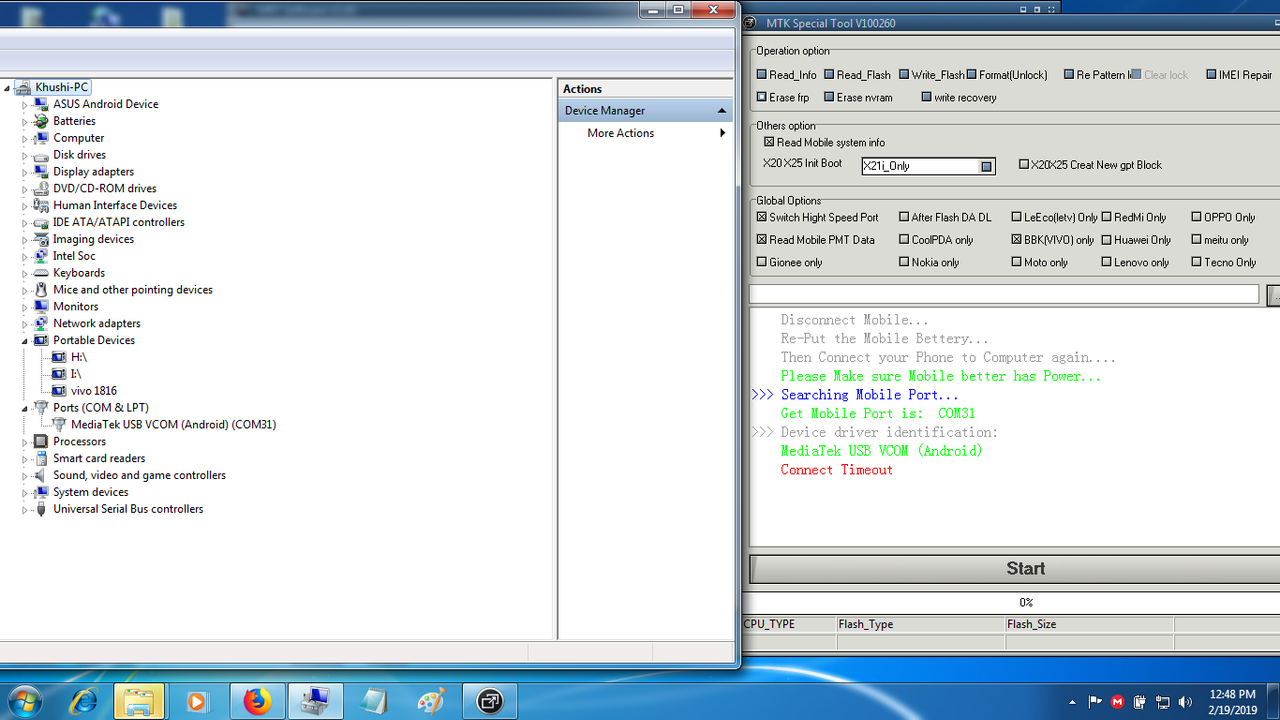The image size is (1280, 720).
Task: Uncheck Switch Hight Speed Port
Action: [762, 217]
